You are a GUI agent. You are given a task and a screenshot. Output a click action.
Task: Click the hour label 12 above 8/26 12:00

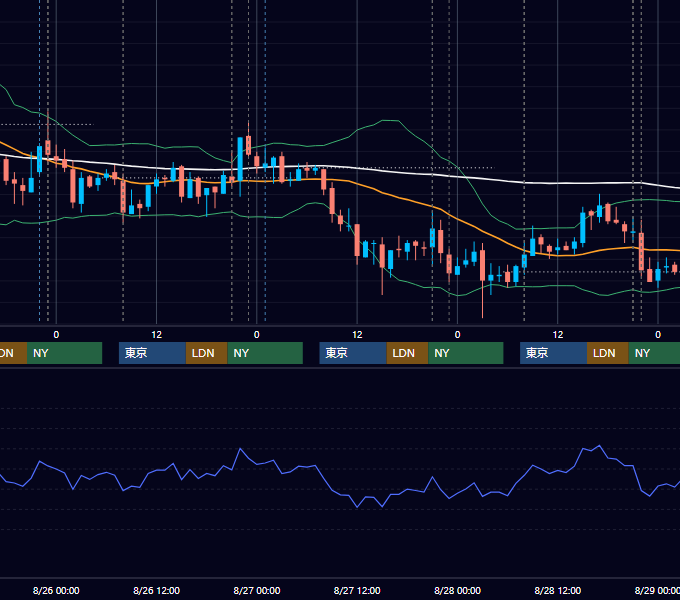tap(156, 335)
